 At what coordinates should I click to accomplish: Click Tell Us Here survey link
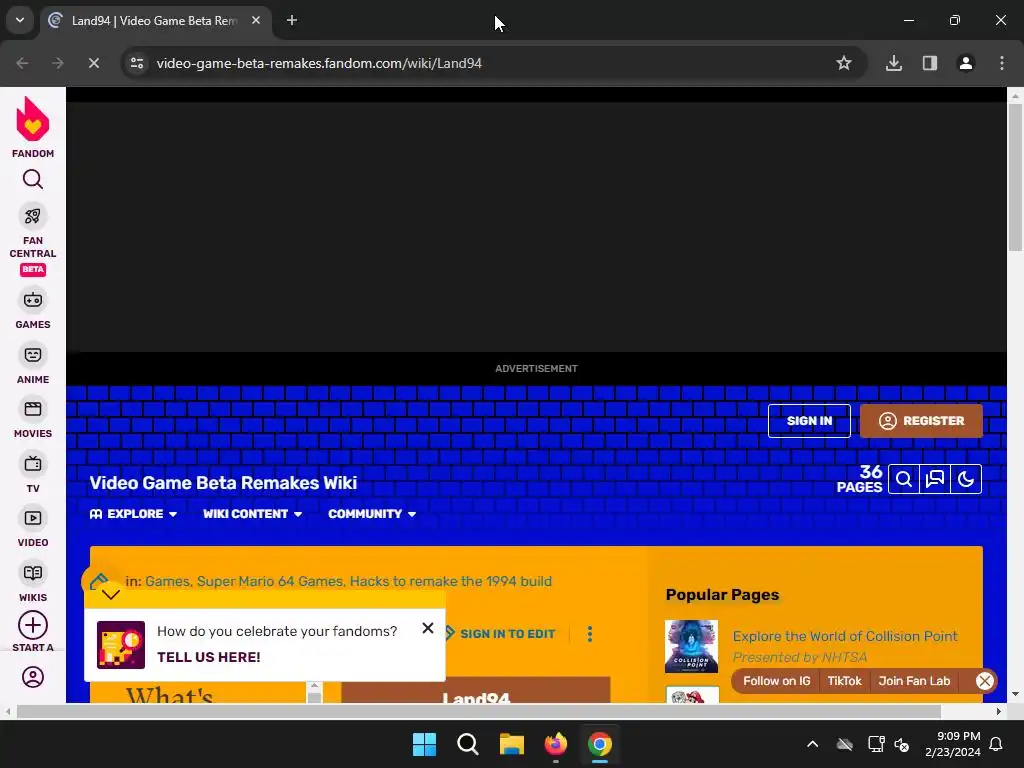point(209,657)
